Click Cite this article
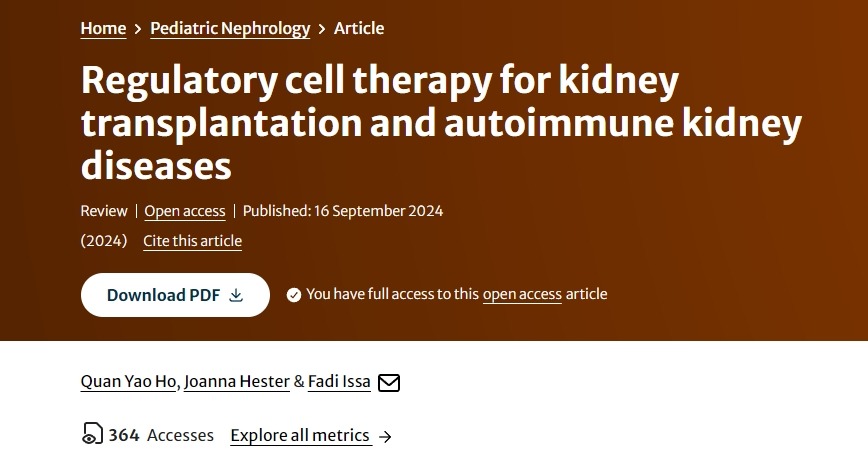Viewport: 868px width, 458px height. tap(192, 241)
